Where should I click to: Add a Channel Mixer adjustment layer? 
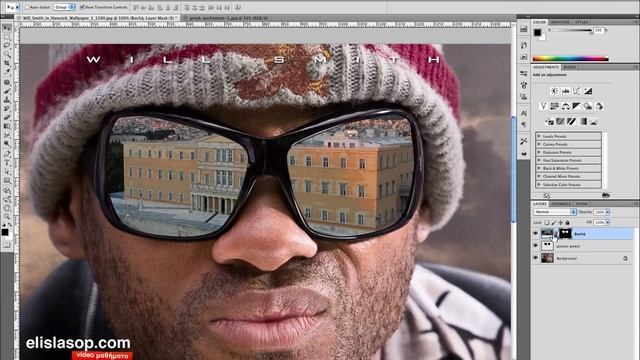[x=599, y=106]
